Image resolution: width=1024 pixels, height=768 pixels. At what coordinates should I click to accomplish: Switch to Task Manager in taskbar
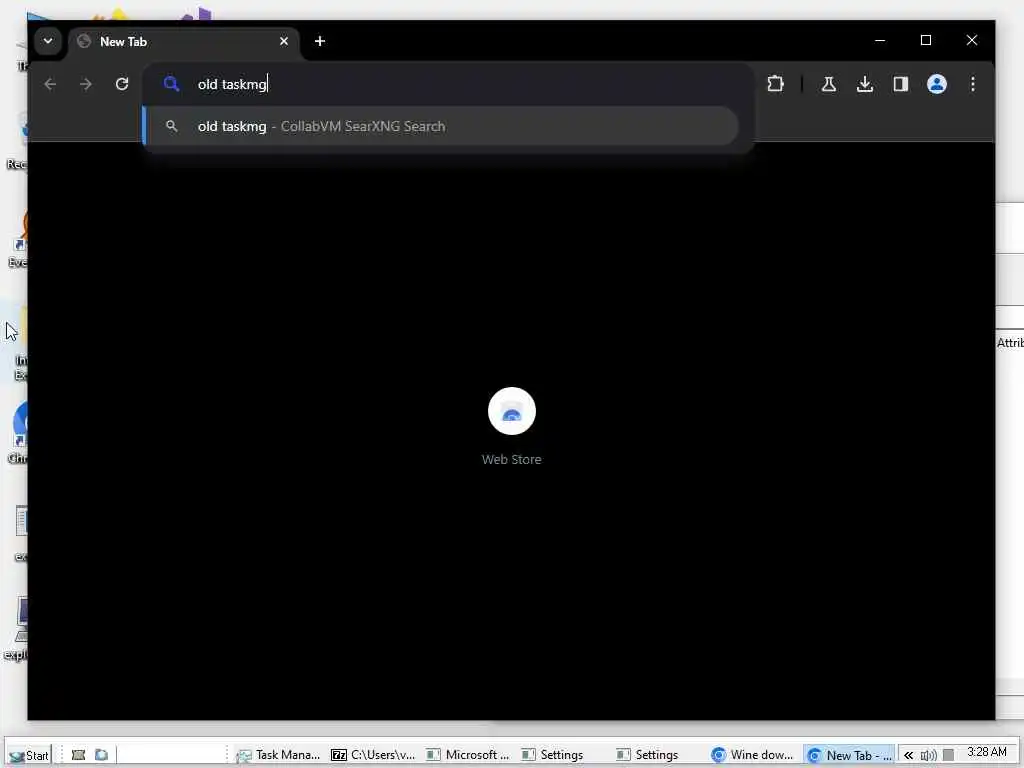click(x=278, y=755)
